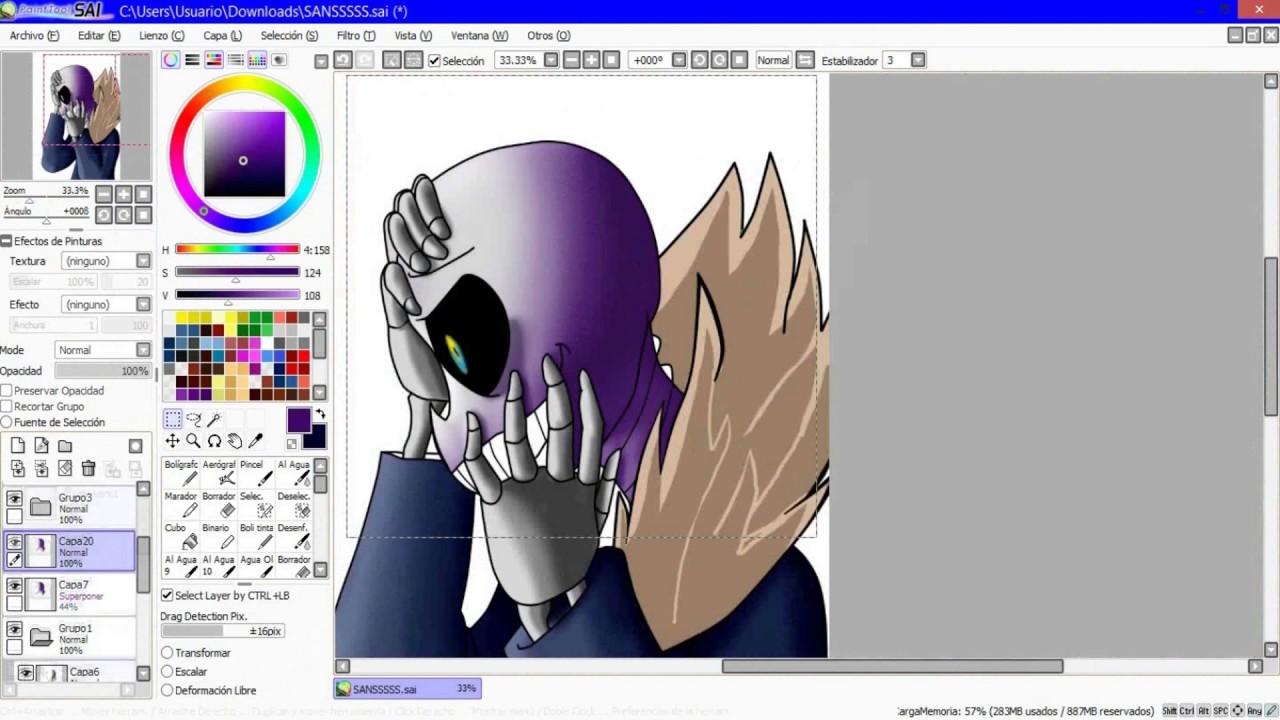Open the Lienzo menu
Screen dimensions: 1280x720
coord(161,35)
